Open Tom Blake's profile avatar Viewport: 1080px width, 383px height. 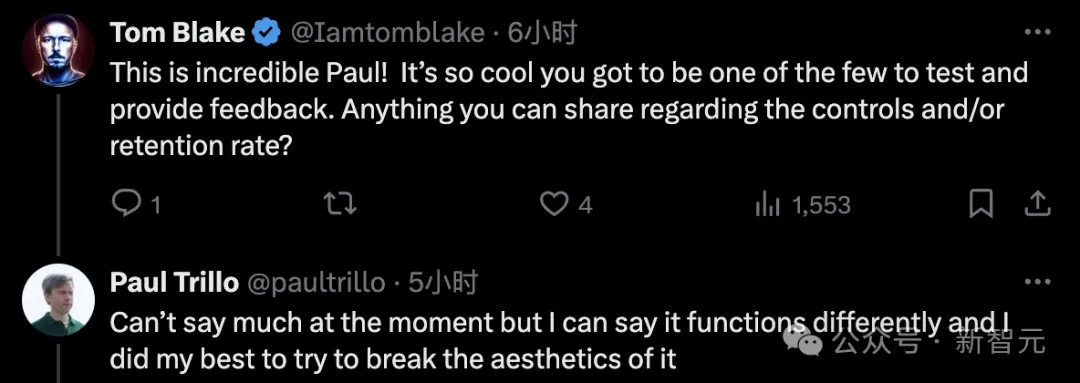(x=58, y=50)
